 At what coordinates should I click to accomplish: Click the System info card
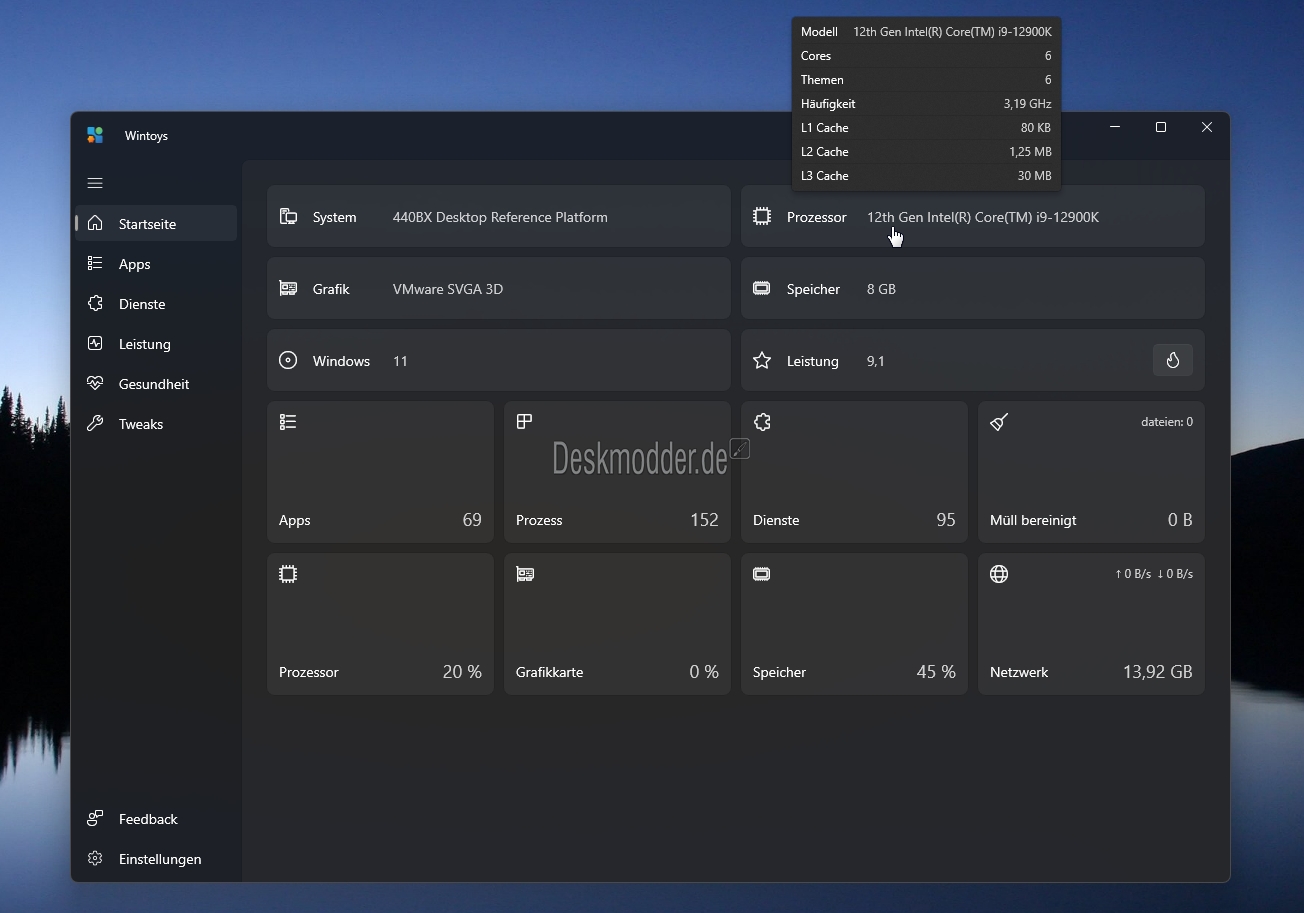click(499, 216)
